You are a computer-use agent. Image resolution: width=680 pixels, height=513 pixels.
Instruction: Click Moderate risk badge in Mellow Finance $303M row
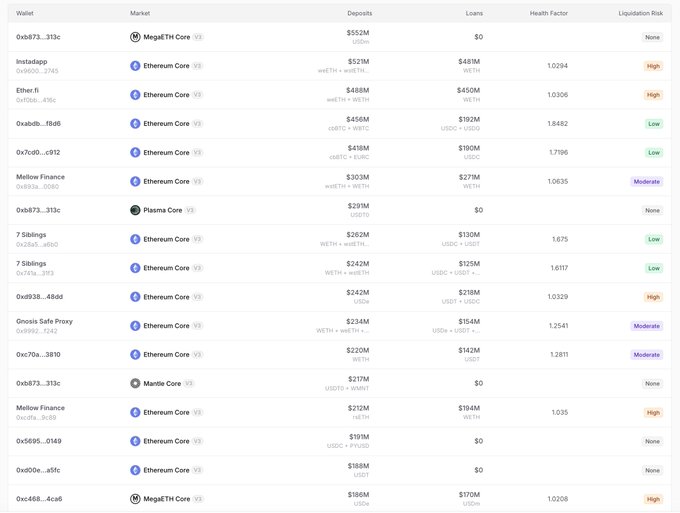pyautogui.click(x=647, y=182)
